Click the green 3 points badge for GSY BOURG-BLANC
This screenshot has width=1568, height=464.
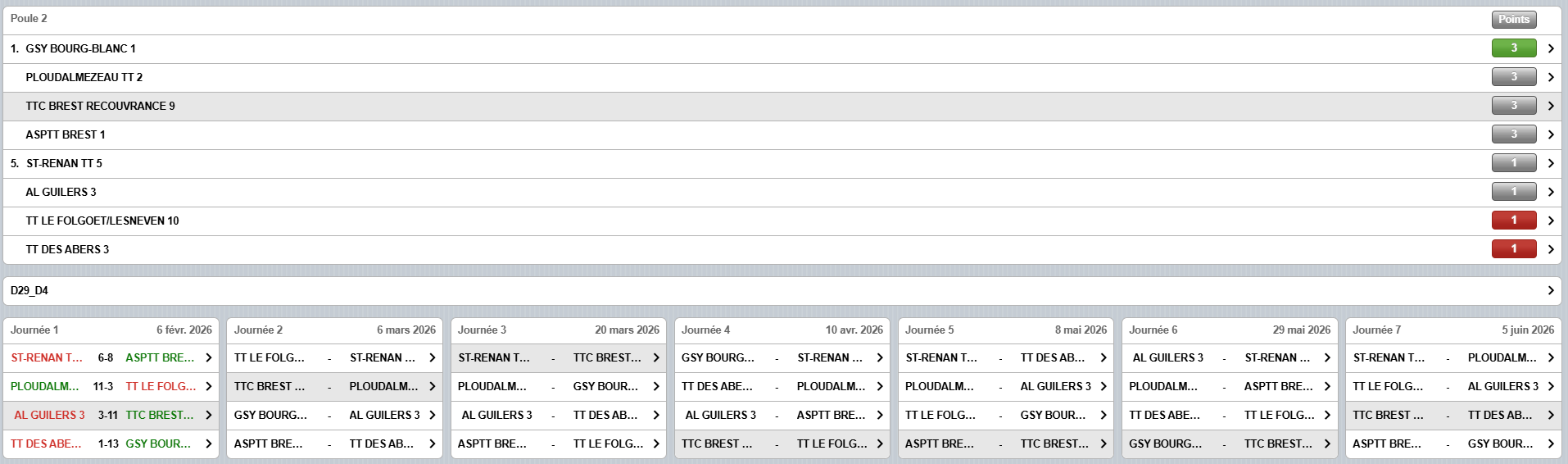(1513, 48)
